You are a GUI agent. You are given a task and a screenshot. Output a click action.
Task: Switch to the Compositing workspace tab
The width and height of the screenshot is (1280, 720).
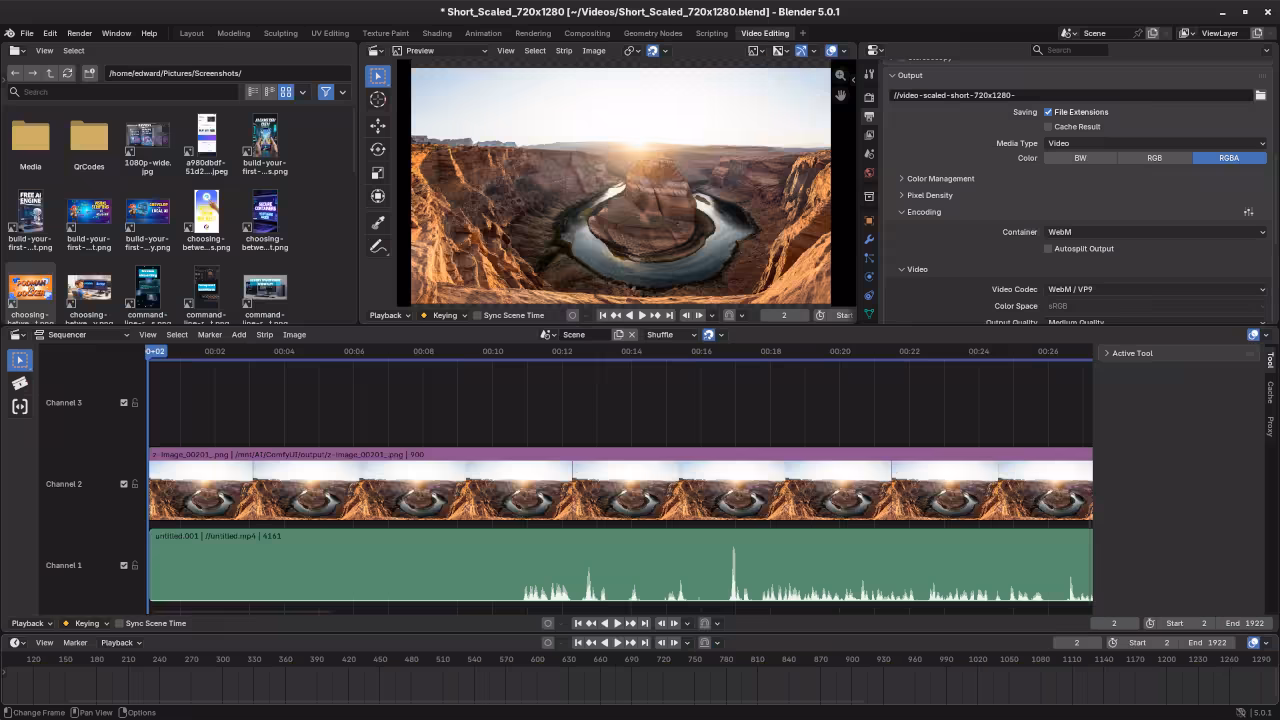click(587, 33)
